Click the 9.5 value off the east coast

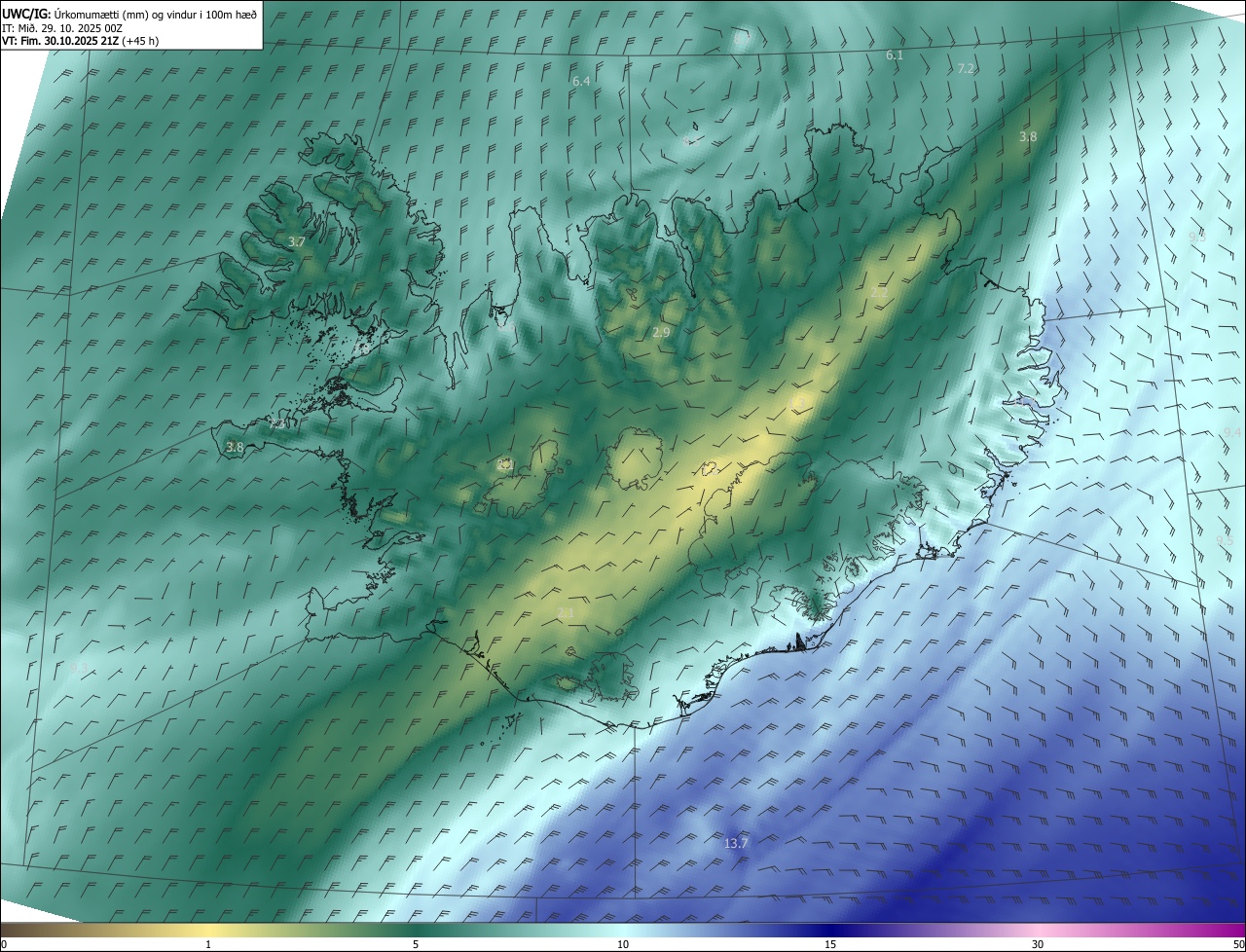click(x=1225, y=540)
